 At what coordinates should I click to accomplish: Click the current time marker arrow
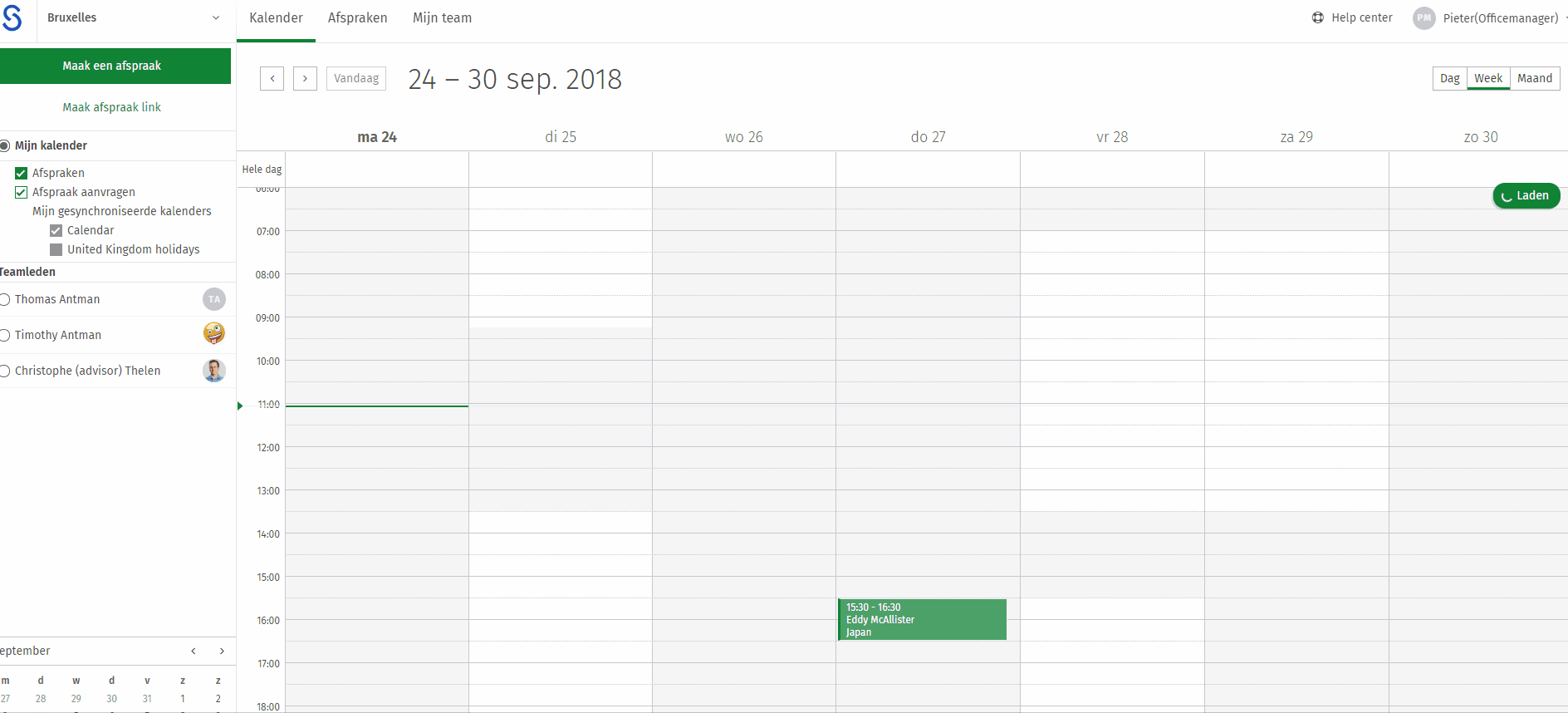[x=240, y=406]
